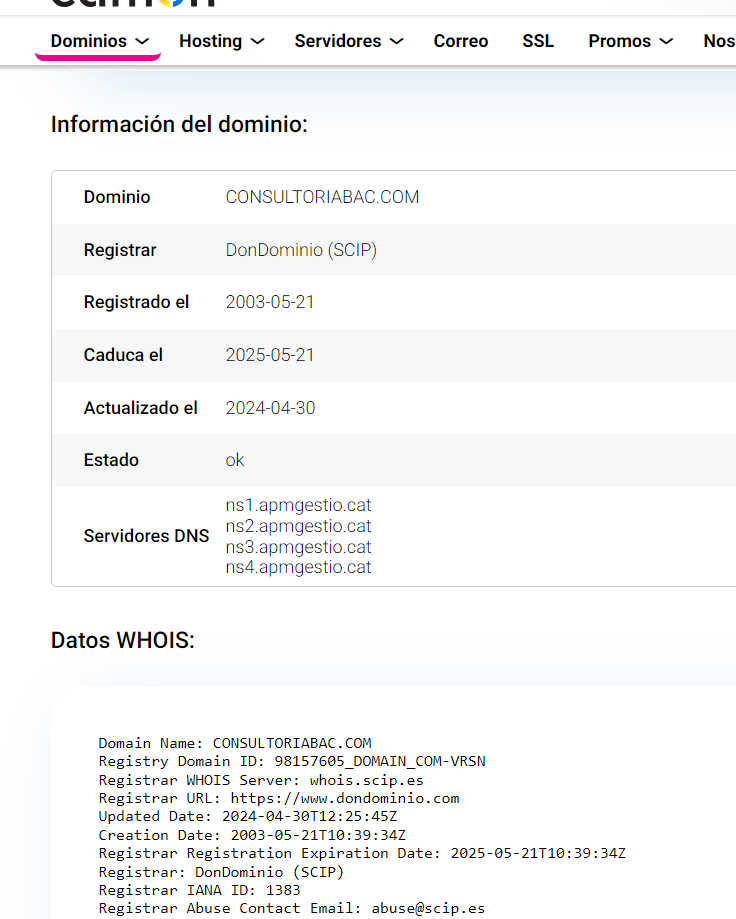Click the WHOIS Domain Name line
The width and height of the screenshot is (736, 919).
[x=234, y=743]
